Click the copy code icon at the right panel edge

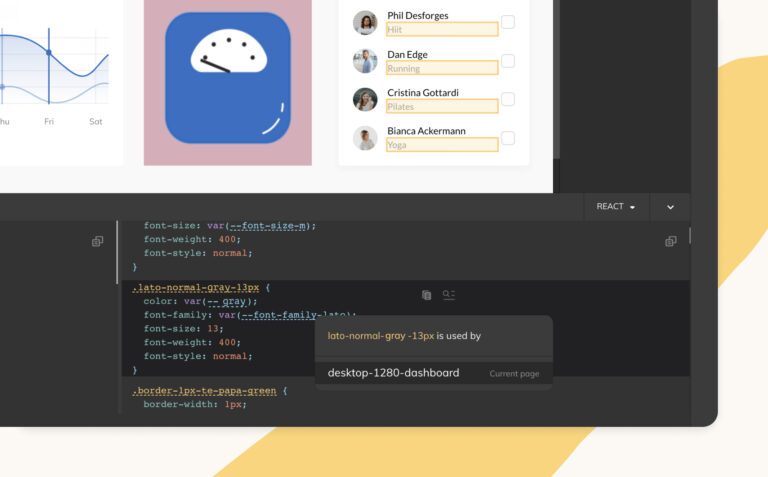670,241
